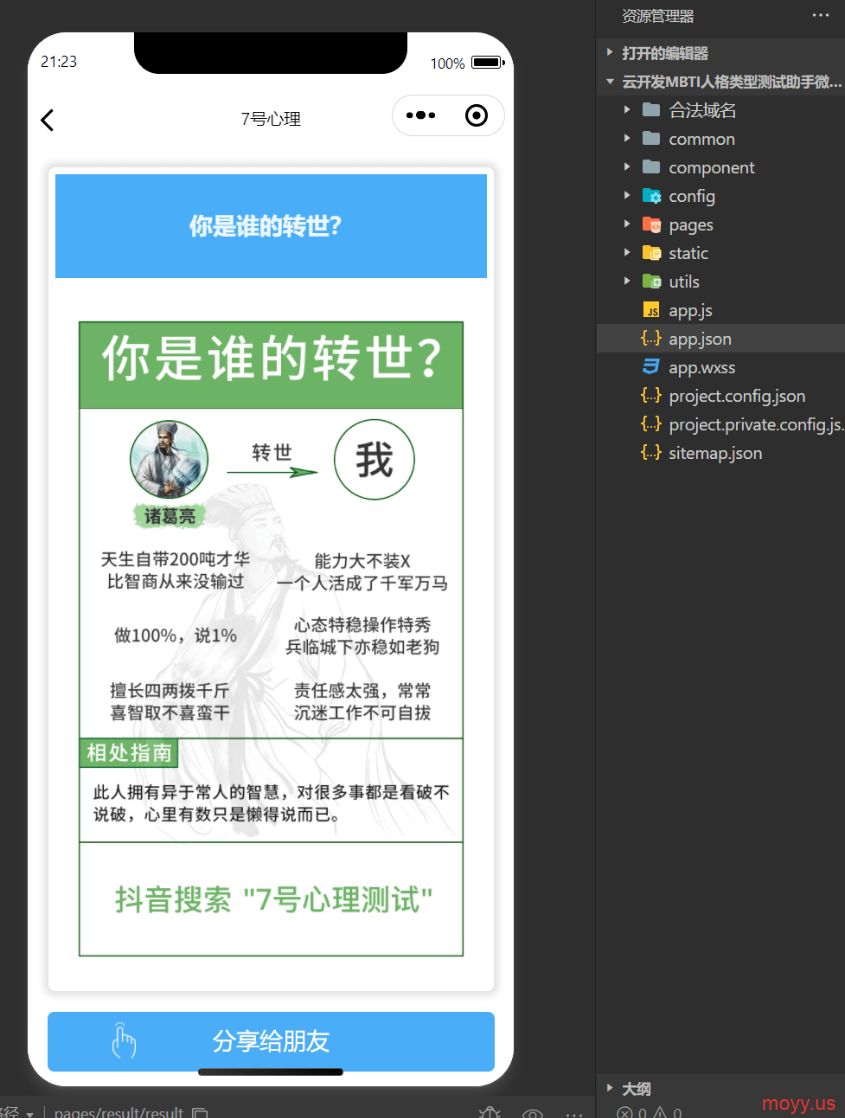
Task: Click the hand pointer icon on share button
Action: point(123,1041)
